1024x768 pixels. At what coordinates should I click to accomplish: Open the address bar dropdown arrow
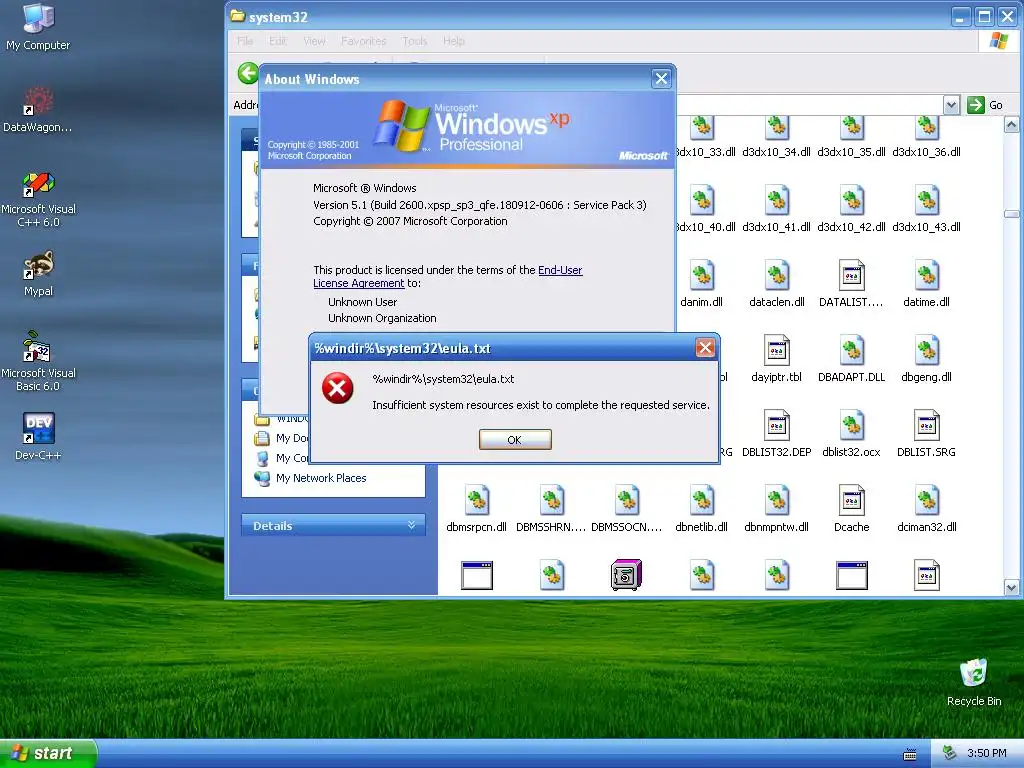coord(951,104)
